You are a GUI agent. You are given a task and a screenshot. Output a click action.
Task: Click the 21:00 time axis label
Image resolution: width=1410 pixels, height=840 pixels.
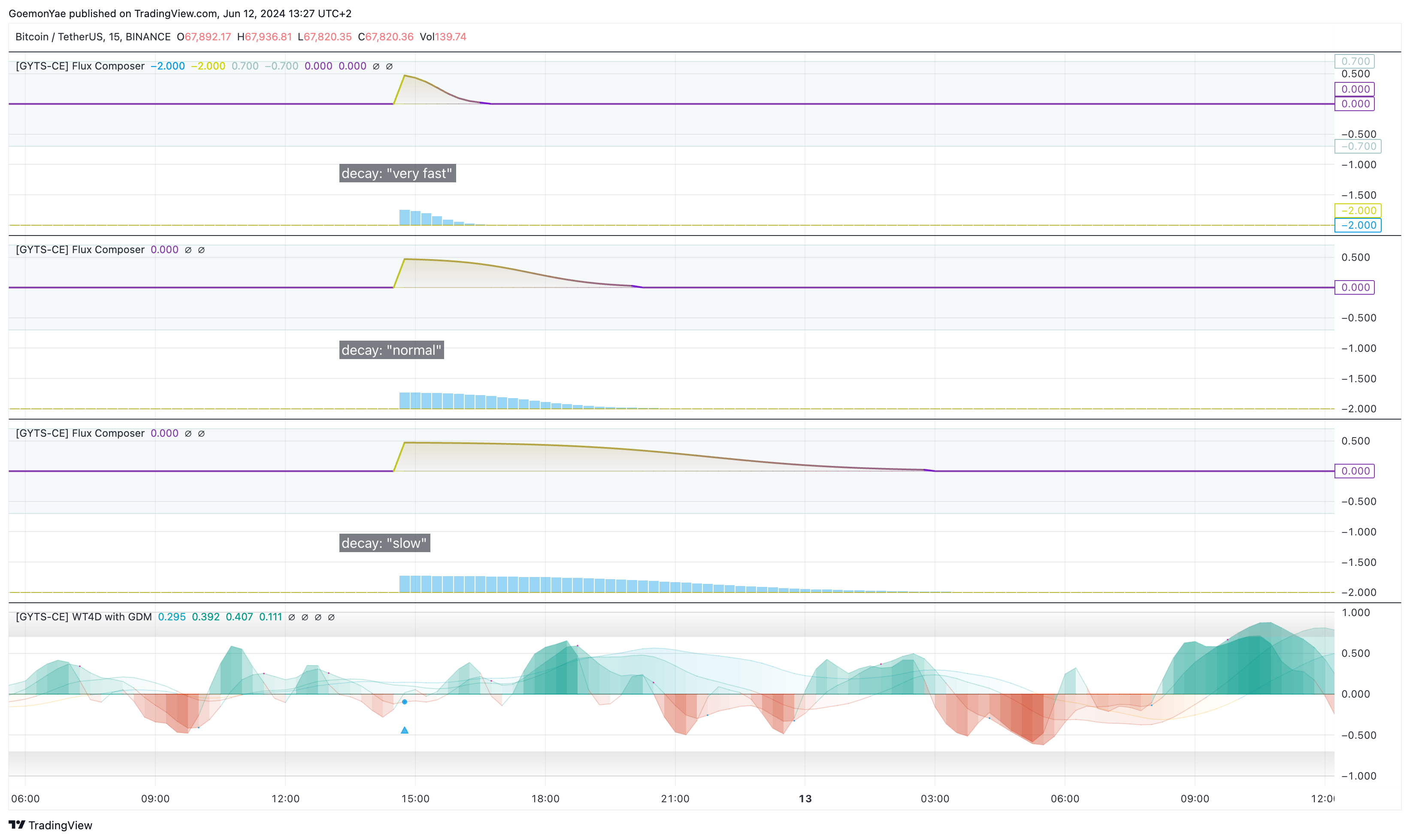[x=675, y=799]
